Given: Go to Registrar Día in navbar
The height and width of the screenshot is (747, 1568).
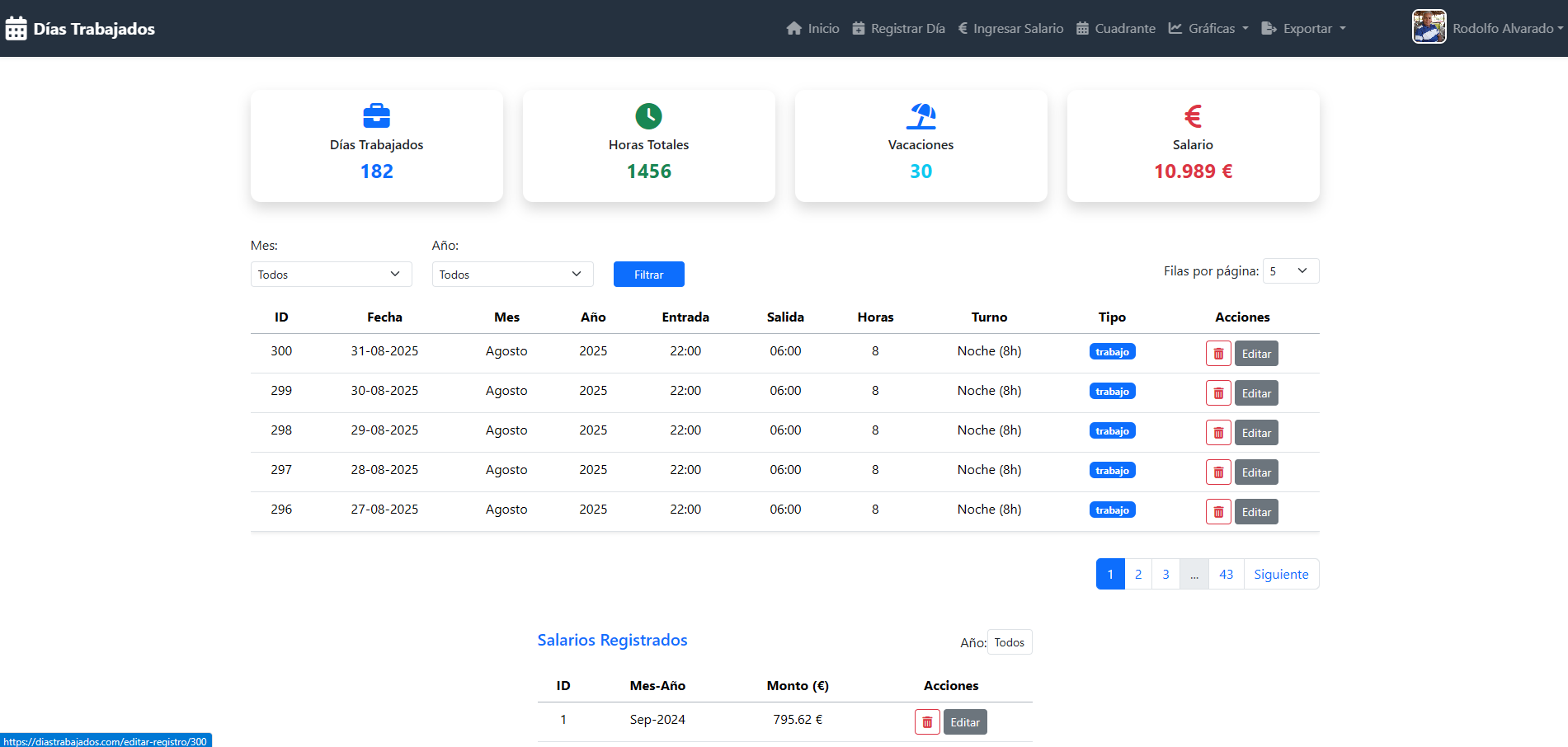Looking at the screenshot, I should tap(898, 29).
